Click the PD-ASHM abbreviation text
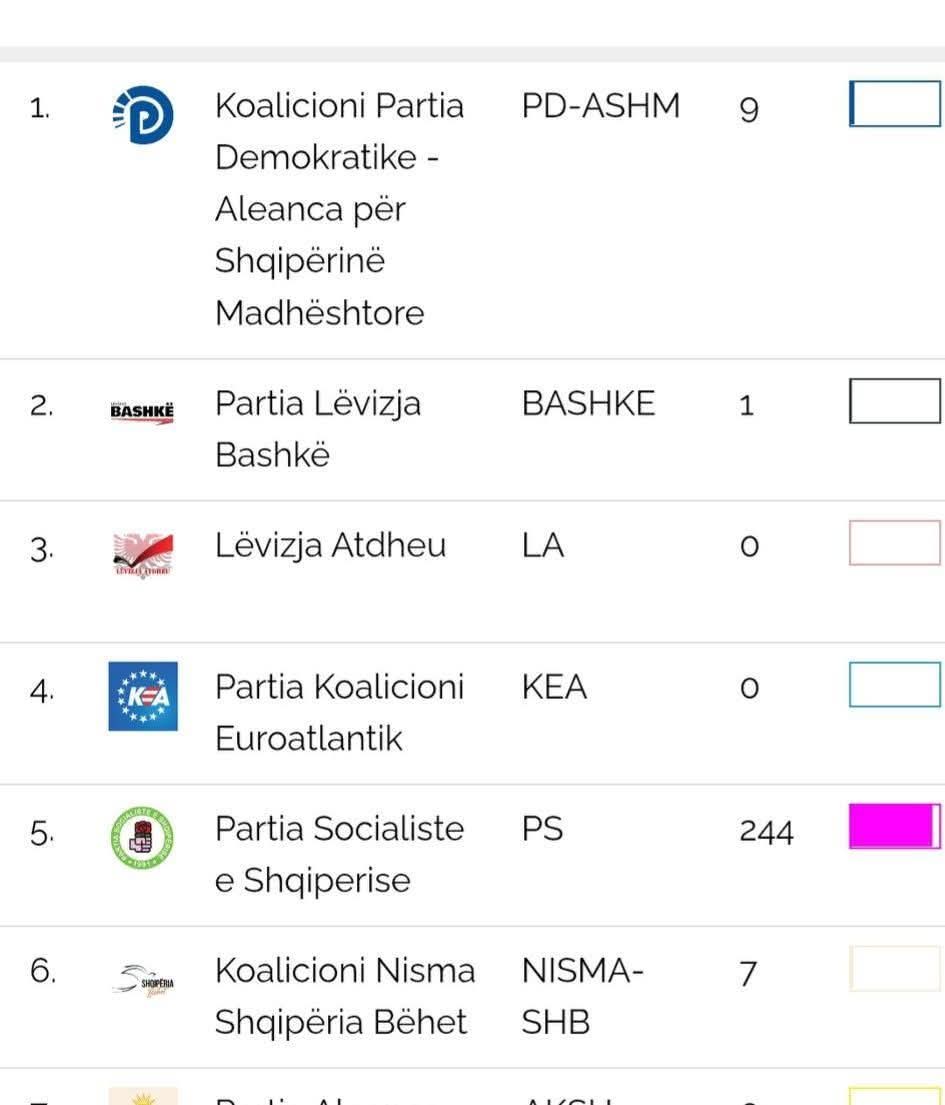Viewport: 945px width, 1105px height. pyautogui.click(x=600, y=106)
